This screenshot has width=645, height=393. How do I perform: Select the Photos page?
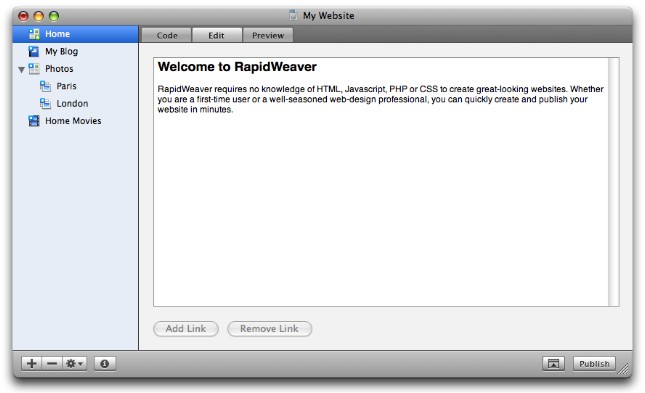click(x=75, y=69)
